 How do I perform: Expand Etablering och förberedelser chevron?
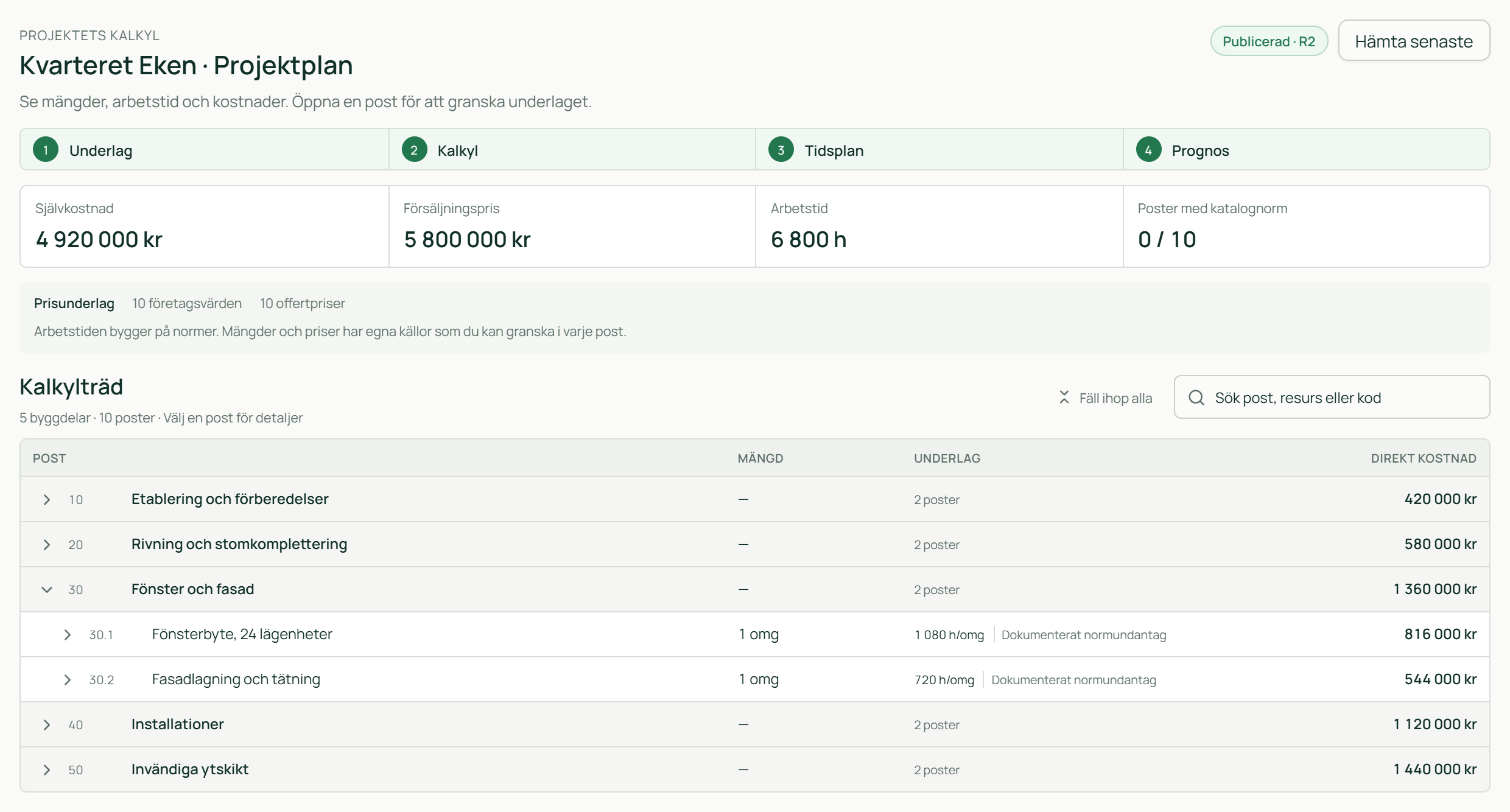[47, 500]
